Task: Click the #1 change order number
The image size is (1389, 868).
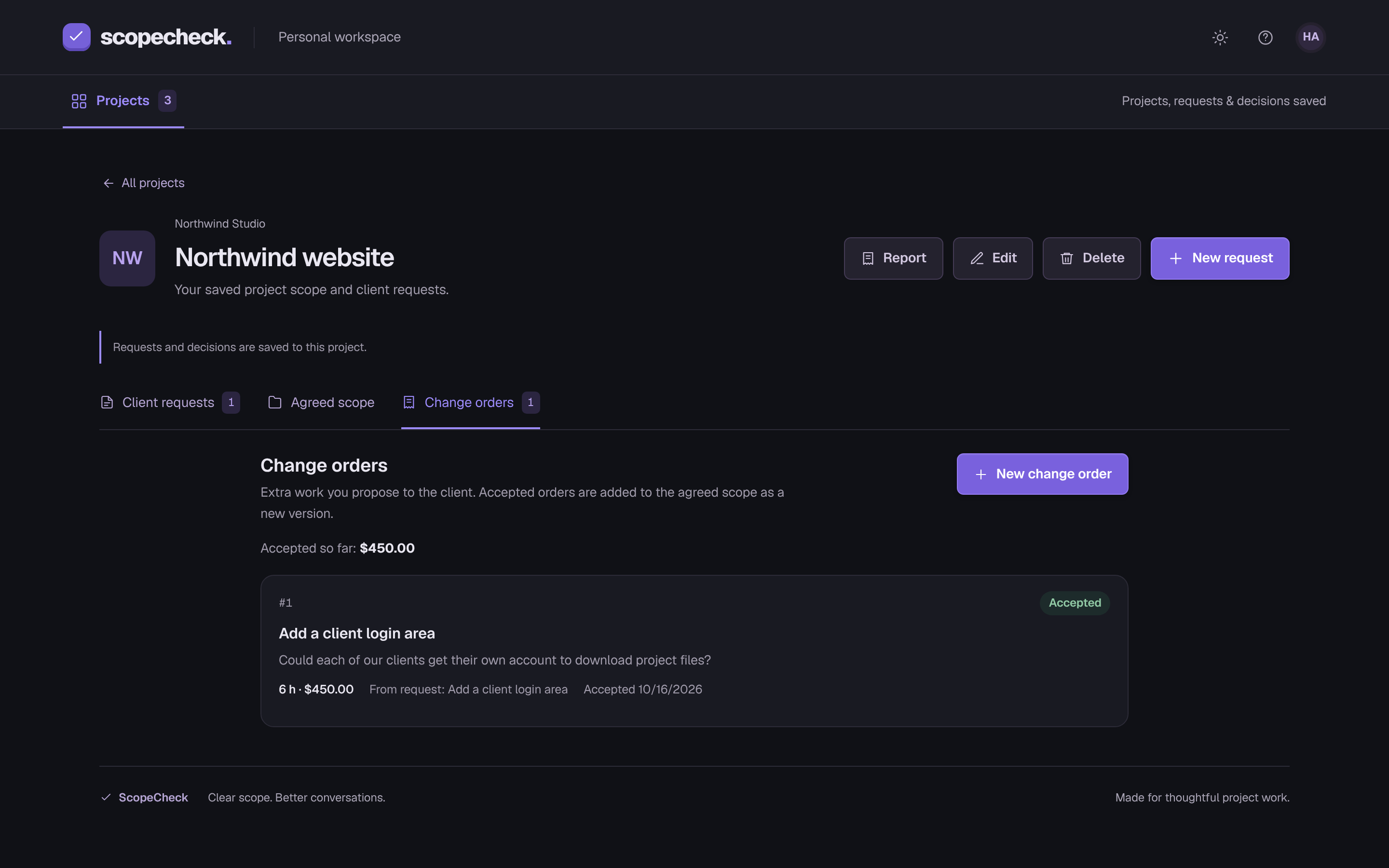Action: click(285, 603)
